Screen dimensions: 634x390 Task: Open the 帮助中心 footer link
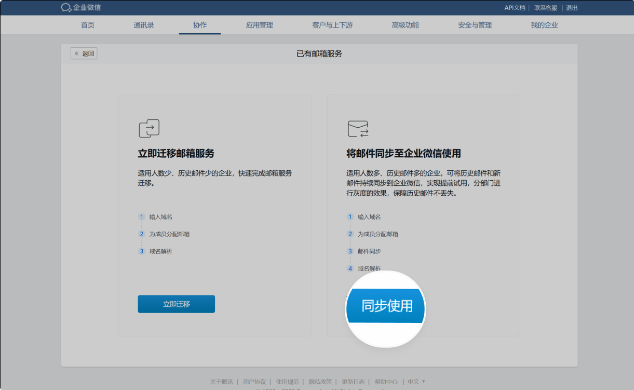tap(386, 382)
